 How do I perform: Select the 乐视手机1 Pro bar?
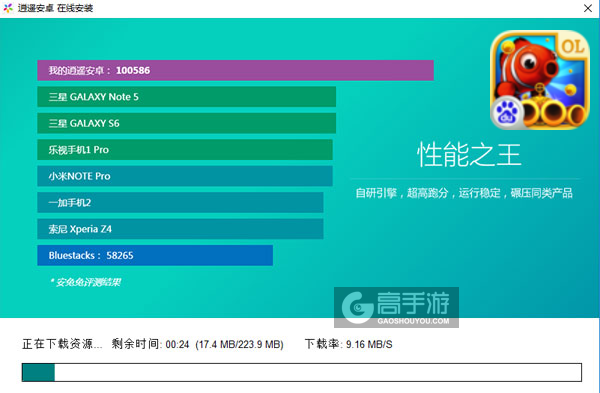click(185, 150)
